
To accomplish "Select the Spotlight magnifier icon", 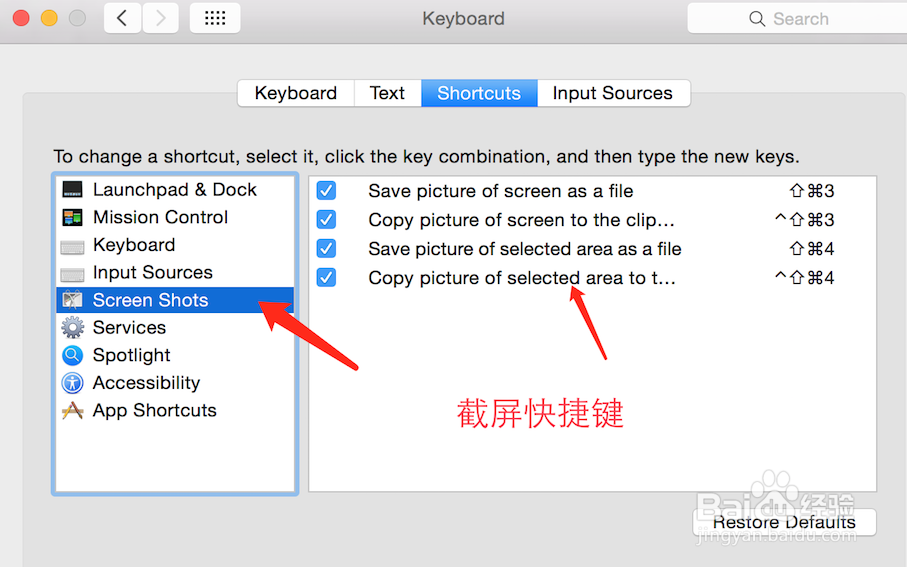I will point(72,355).
